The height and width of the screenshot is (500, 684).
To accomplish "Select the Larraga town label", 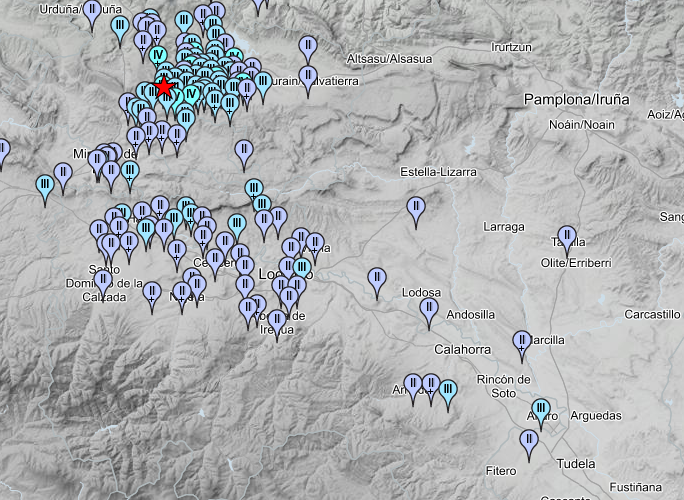I will click(503, 227).
